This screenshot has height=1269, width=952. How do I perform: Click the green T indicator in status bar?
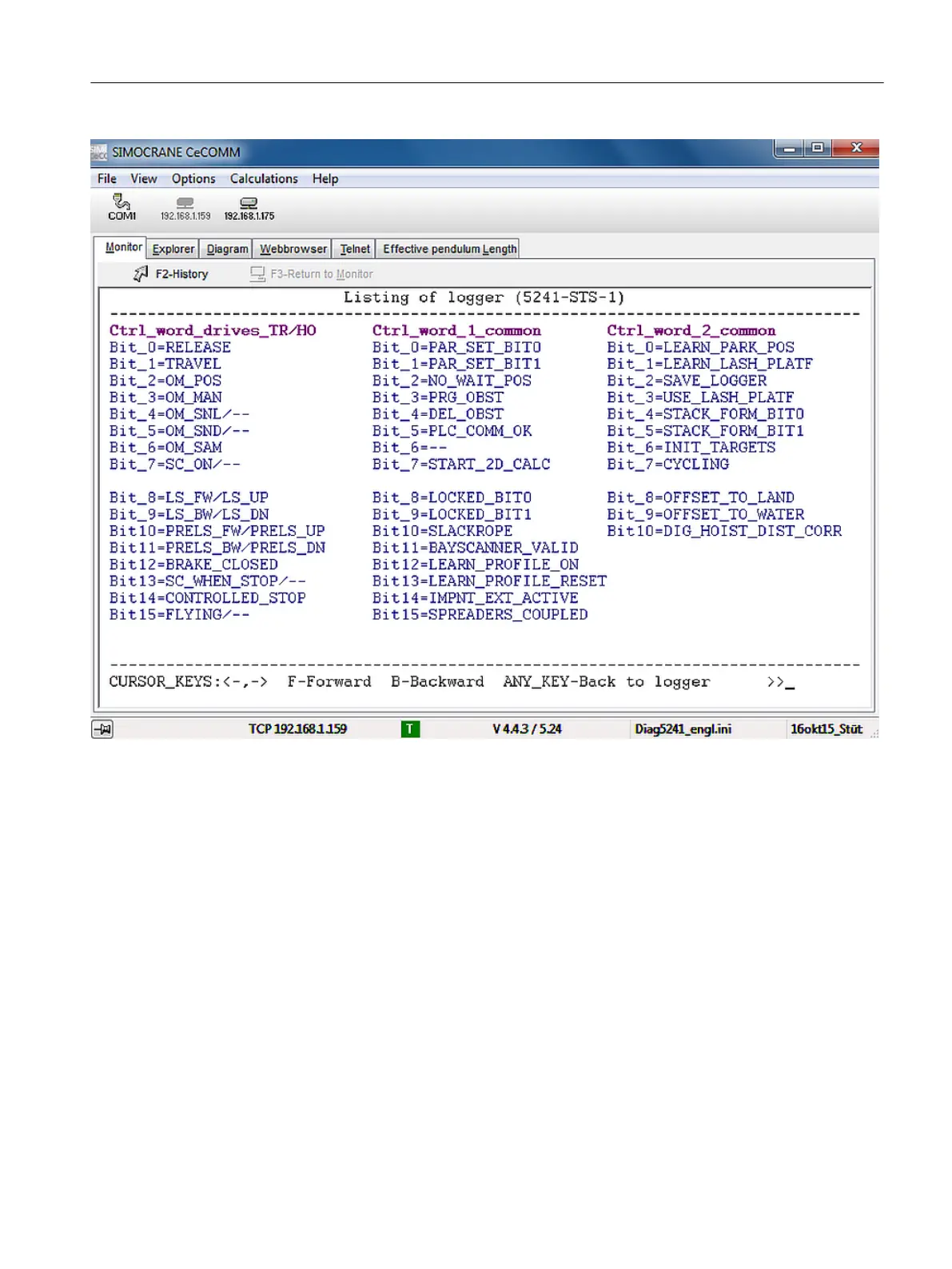tap(410, 729)
